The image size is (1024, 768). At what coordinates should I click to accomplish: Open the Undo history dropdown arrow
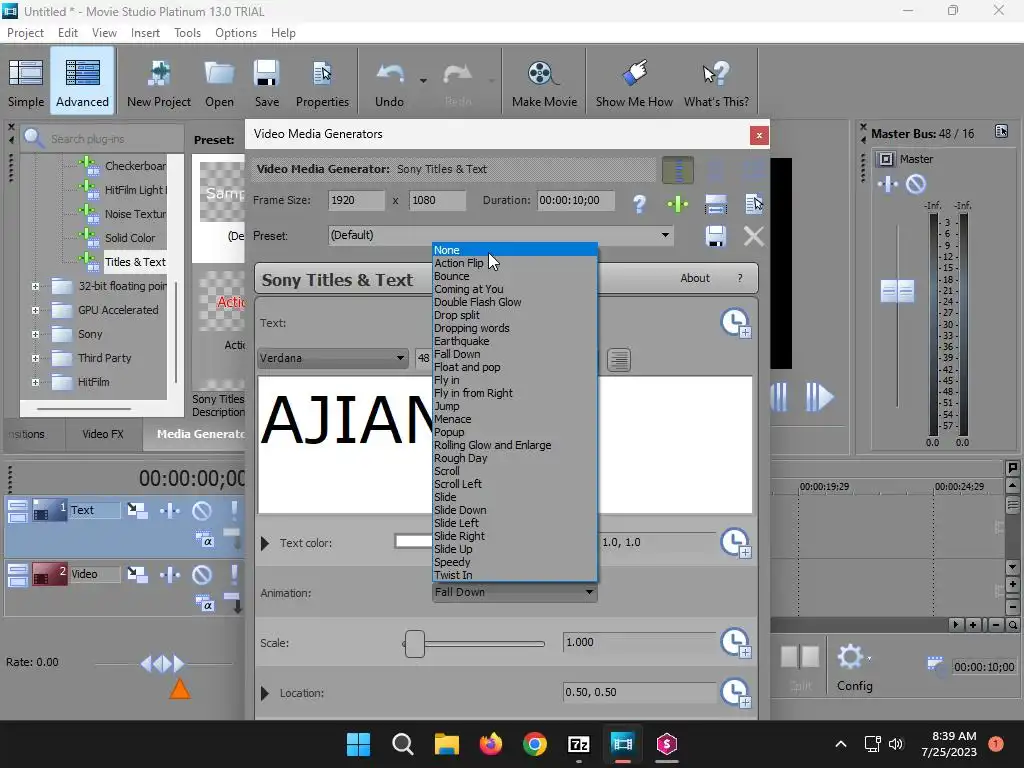tap(423, 81)
